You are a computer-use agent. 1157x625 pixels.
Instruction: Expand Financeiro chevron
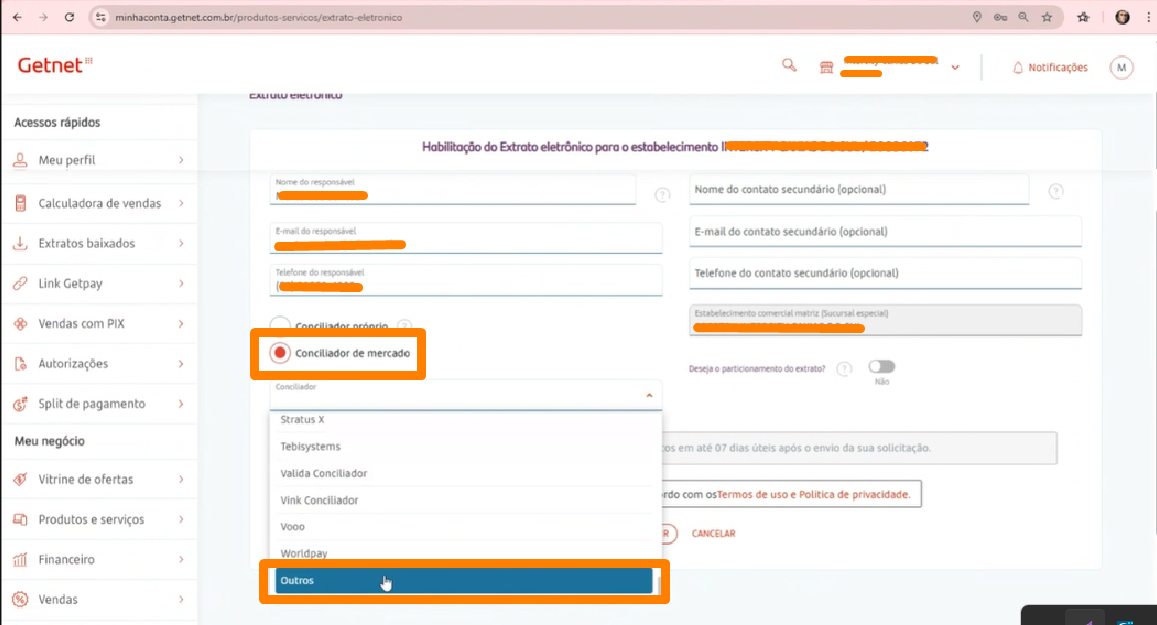point(181,559)
